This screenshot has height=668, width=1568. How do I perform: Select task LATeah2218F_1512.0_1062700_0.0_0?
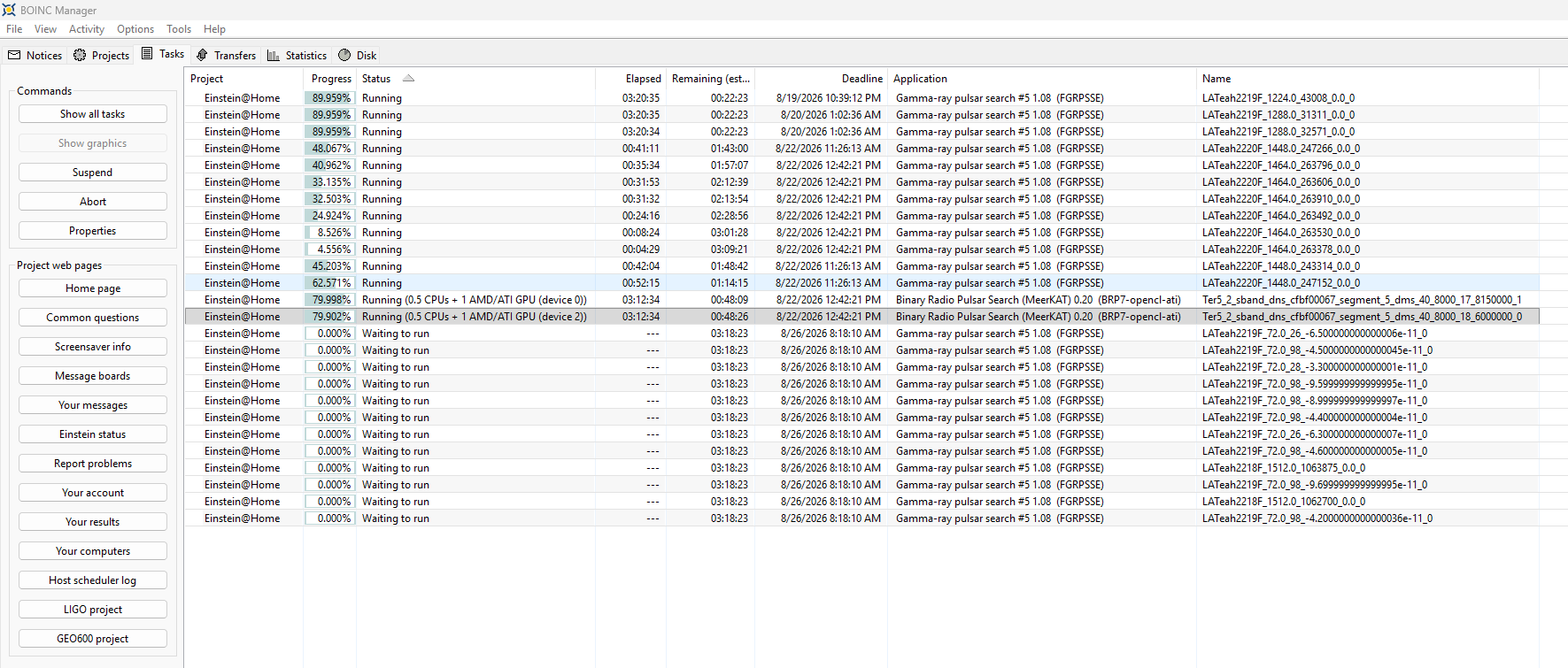click(1284, 502)
